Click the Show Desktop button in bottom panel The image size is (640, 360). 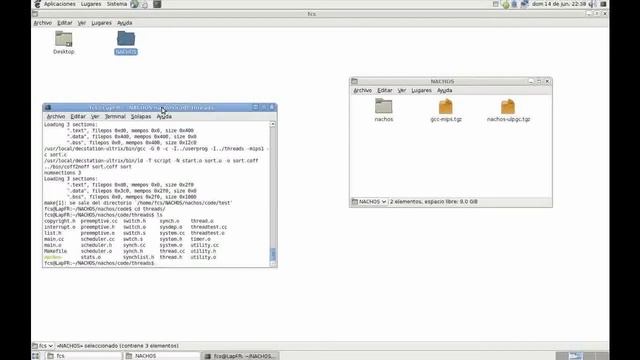(36, 356)
